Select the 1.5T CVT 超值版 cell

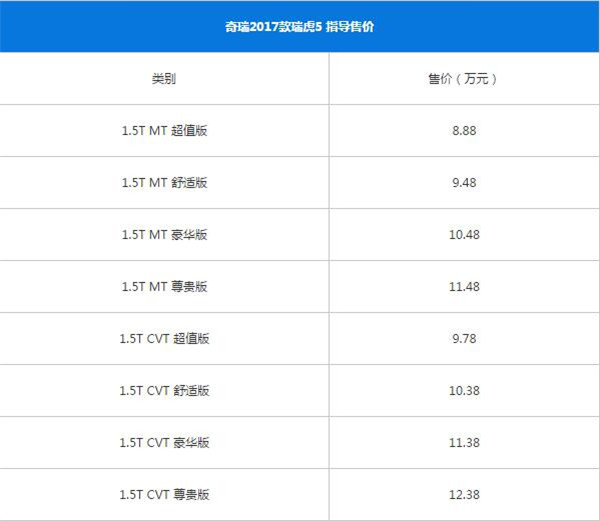coord(165,339)
